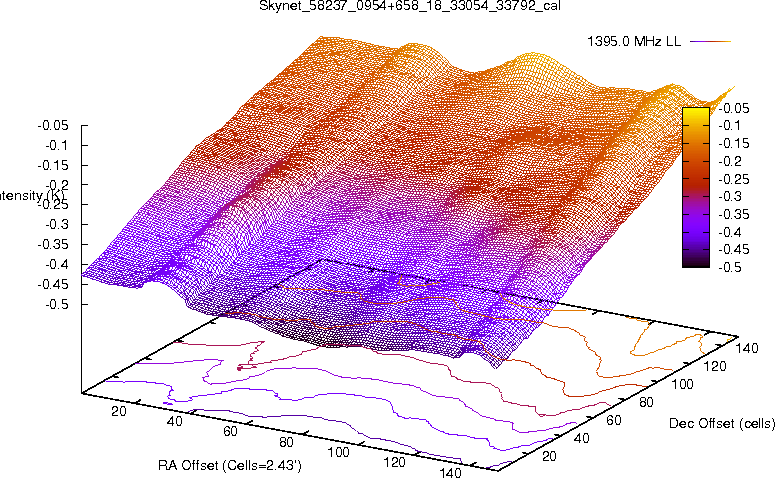Click the -0.4 tick on the intensity axis
775x478 pixels.
click(57, 264)
